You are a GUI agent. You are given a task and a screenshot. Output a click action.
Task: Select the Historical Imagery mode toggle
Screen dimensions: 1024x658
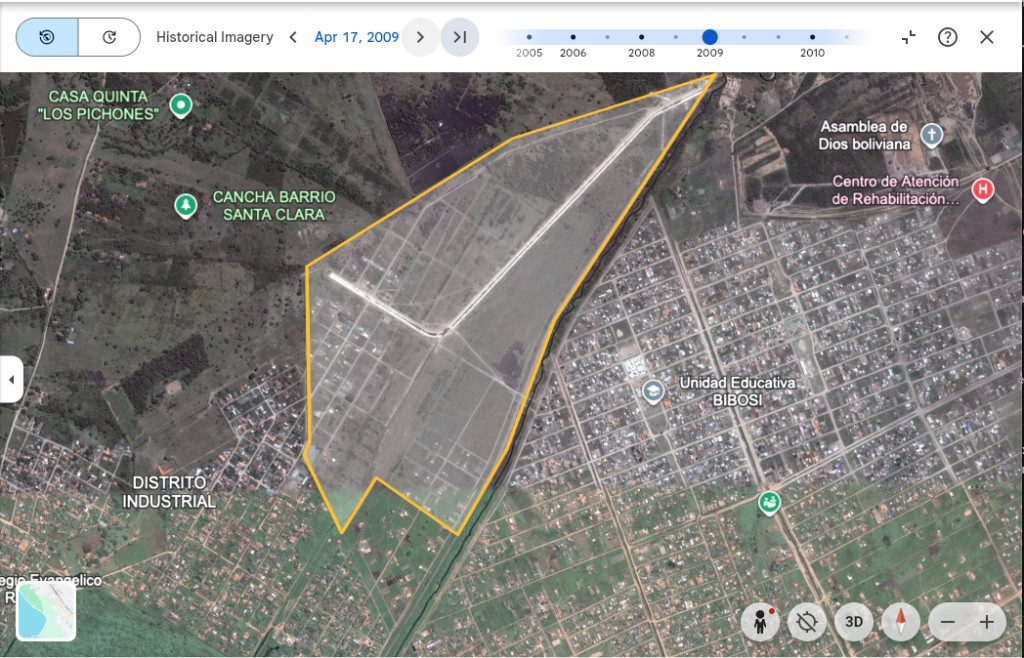47,37
